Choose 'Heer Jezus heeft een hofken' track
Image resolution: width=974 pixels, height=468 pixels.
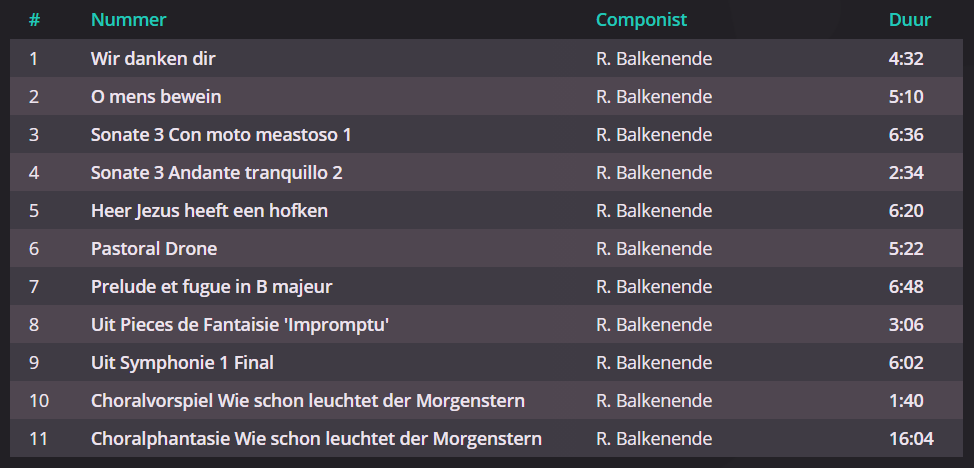tap(486, 211)
